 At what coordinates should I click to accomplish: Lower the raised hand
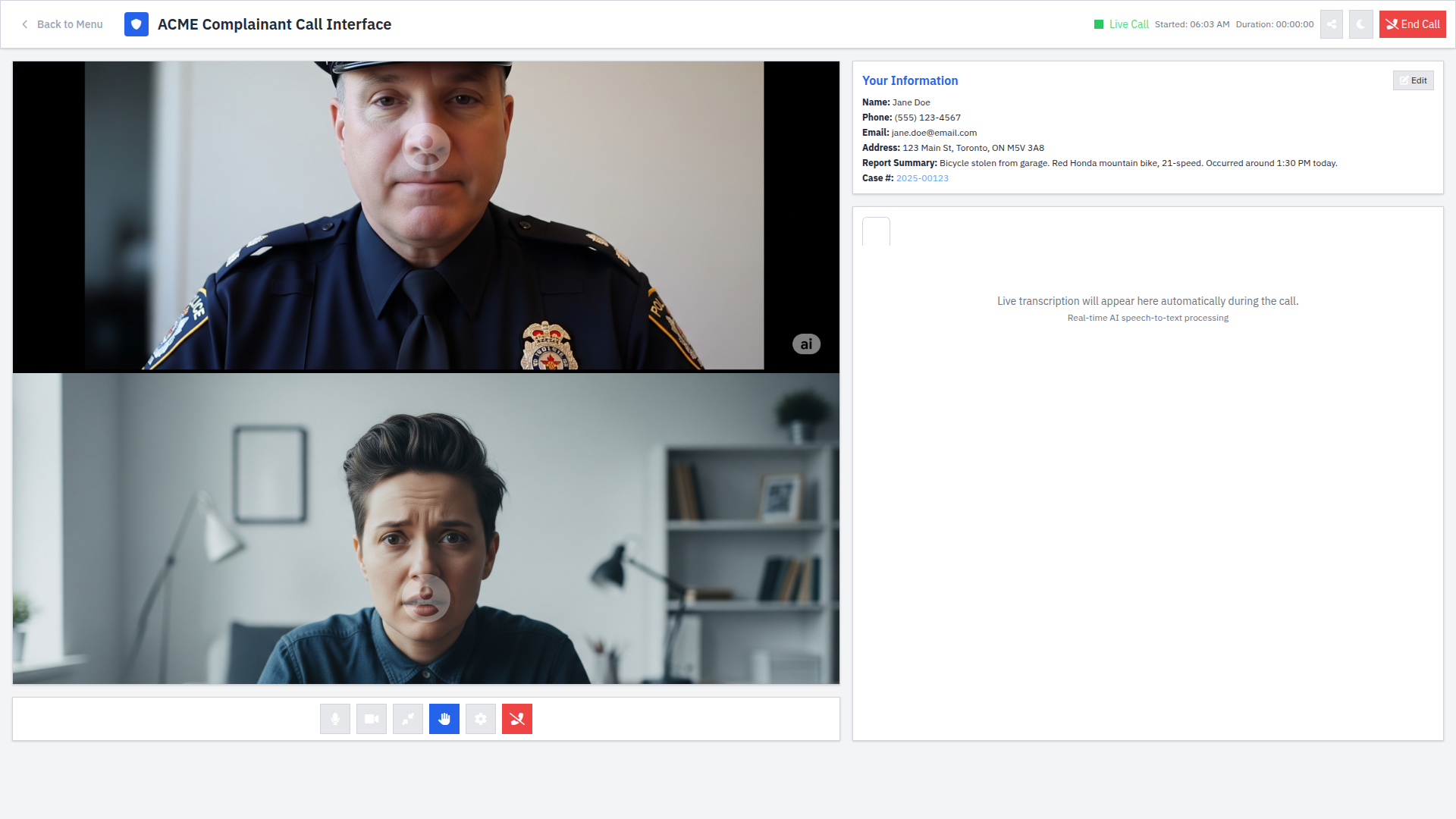pyautogui.click(x=444, y=718)
